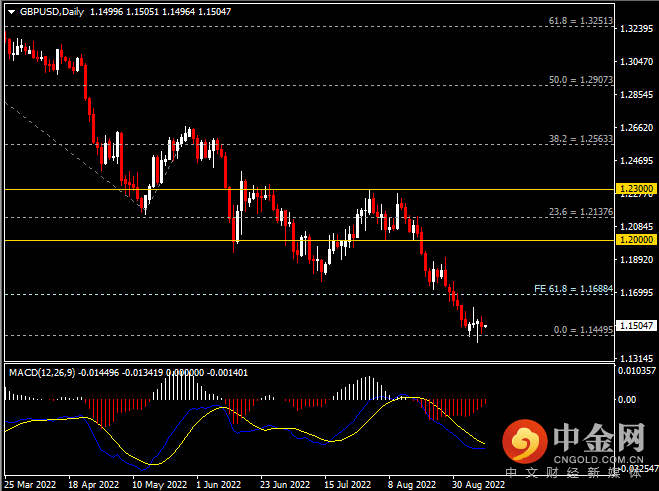
Task: Click the 30 Aug 2022 date marker
Action: (x=478, y=485)
